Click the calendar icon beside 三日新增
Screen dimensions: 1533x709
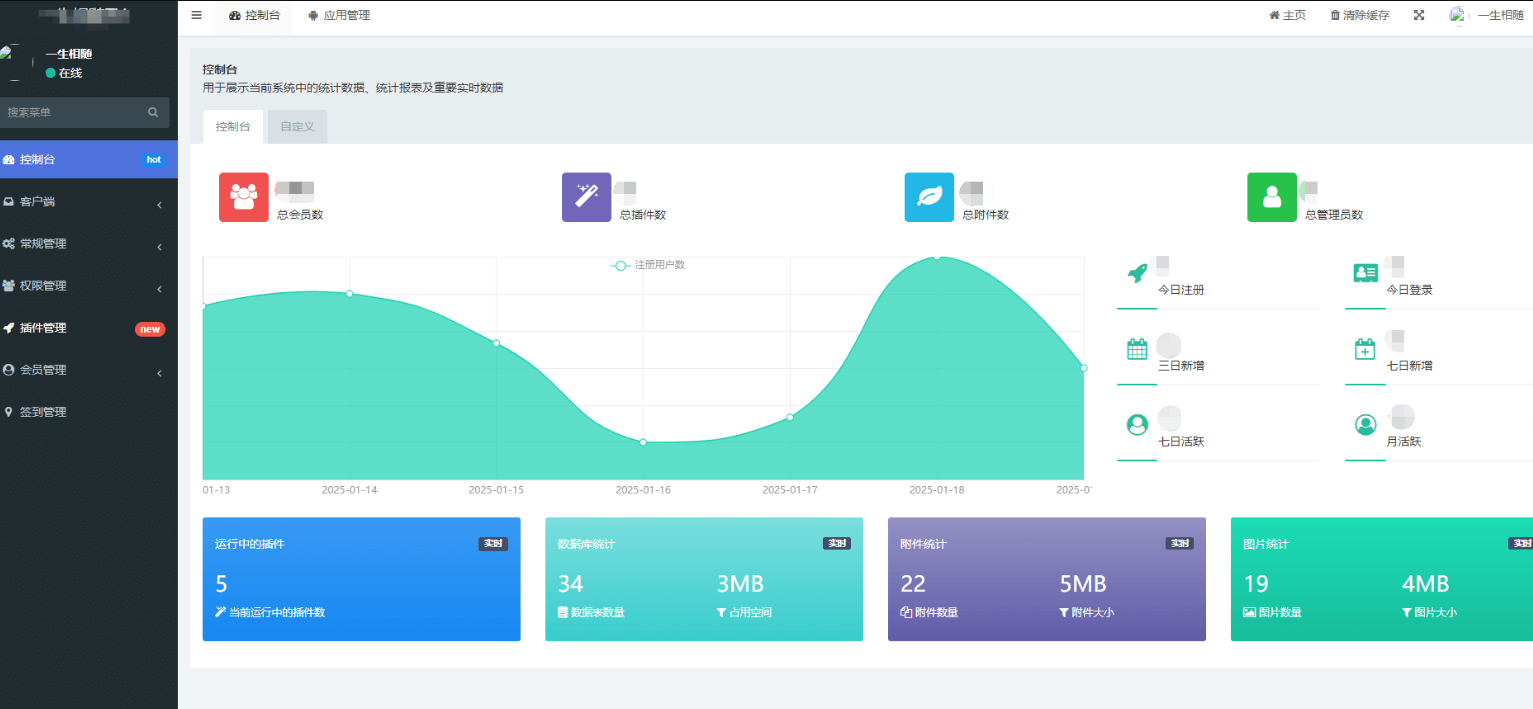(1137, 349)
